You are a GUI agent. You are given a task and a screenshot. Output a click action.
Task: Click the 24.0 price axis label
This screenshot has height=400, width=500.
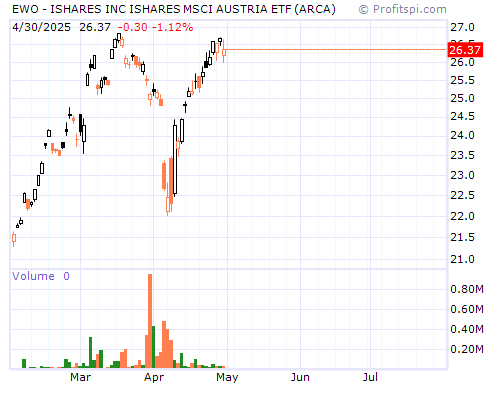462,135
